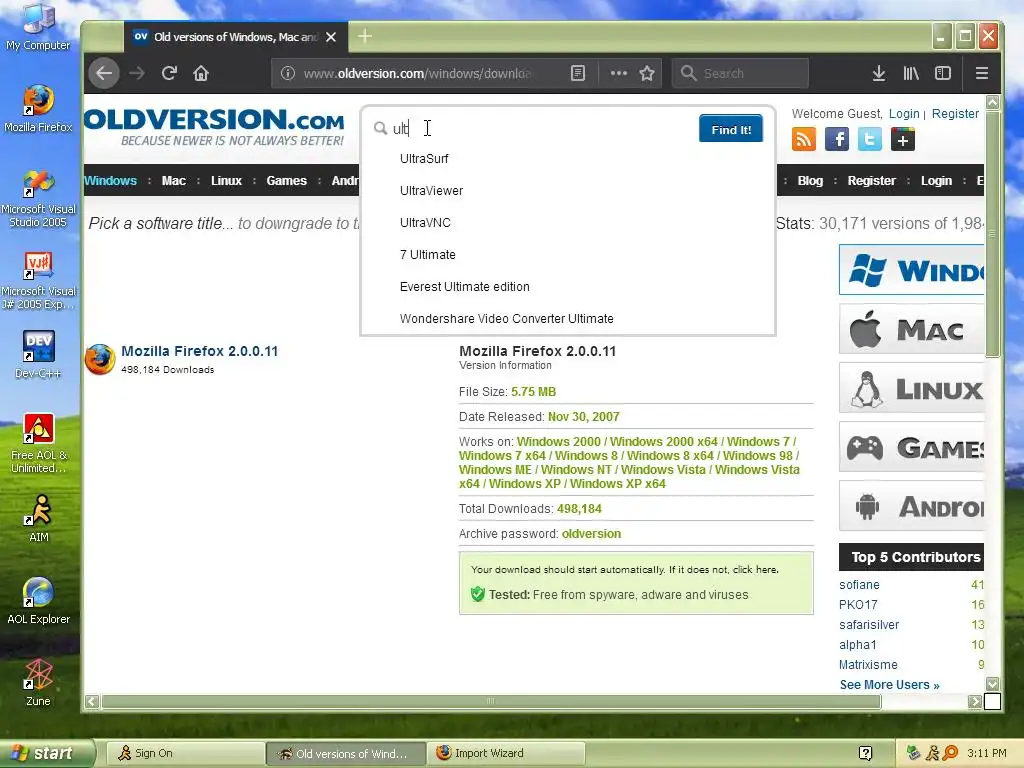Click the Register link near Welcome Guest

(x=955, y=114)
